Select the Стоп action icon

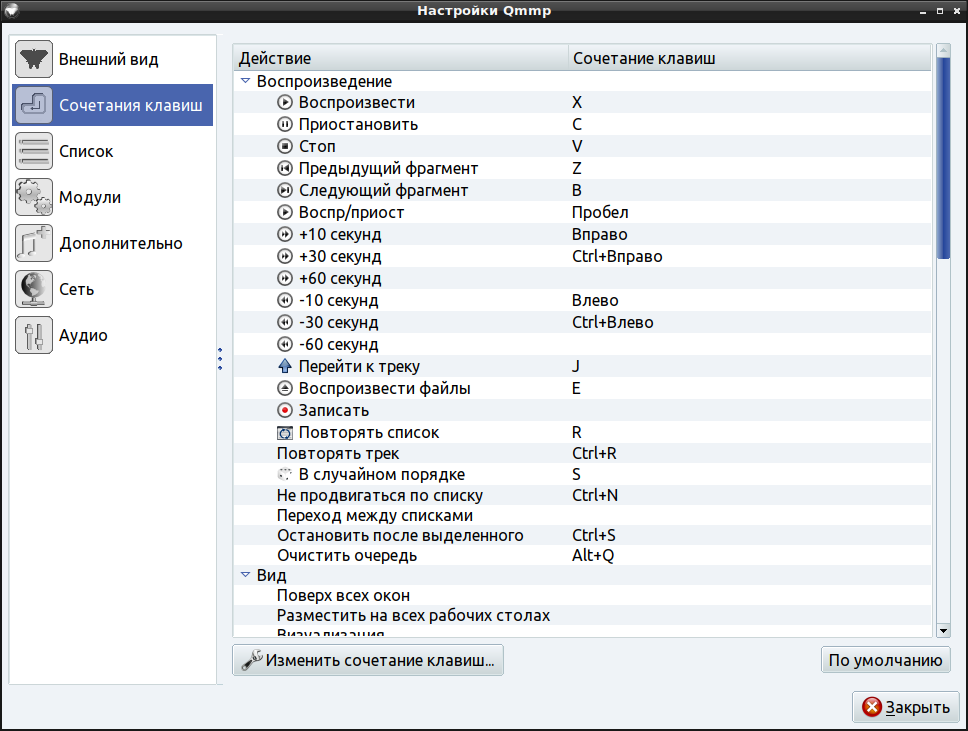[285, 147]
